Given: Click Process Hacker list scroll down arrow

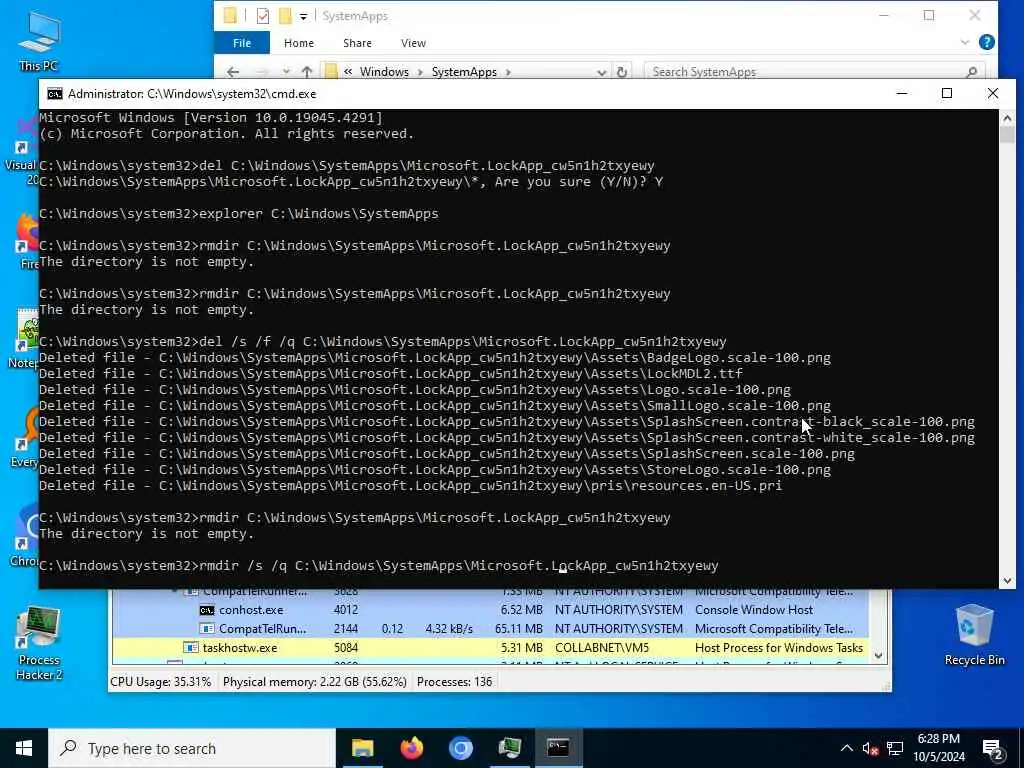Looking at the screenshot, I should click(x=878, y=656).
